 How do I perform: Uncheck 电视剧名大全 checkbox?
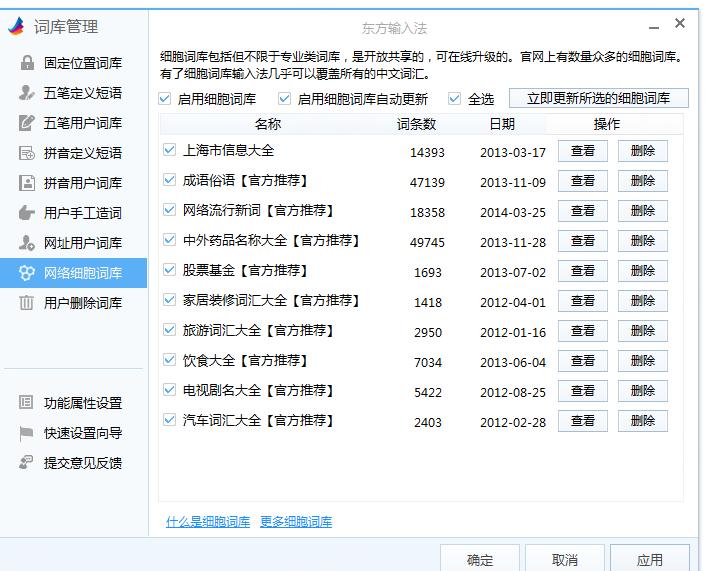coord(169,390)
